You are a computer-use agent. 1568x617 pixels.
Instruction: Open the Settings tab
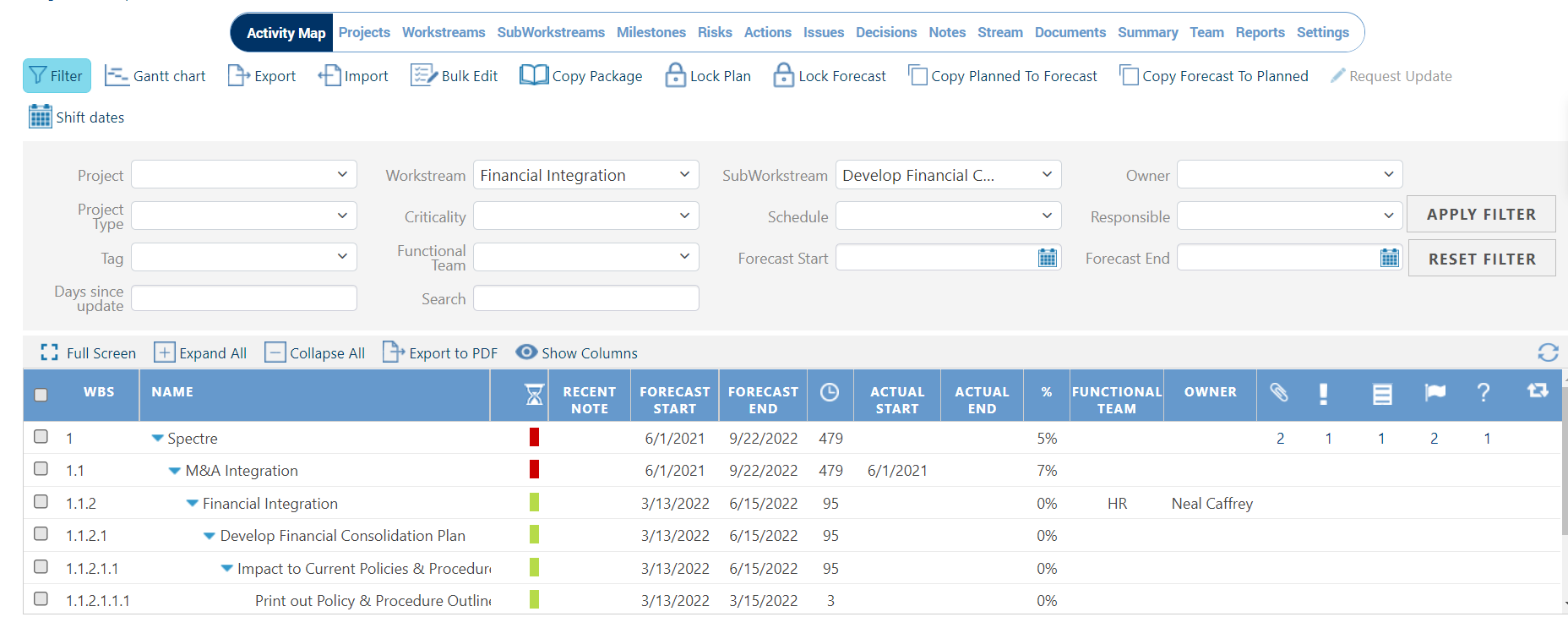tap(1323, 32)
